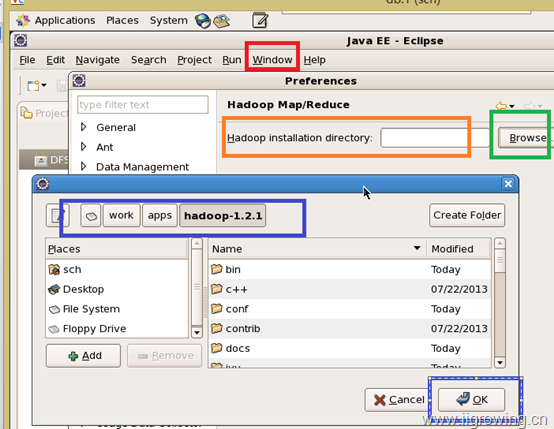Screen dimensions: 554x429
Task: Click the forward navigation arrow in Preferences
Action: tap(529, 106)
